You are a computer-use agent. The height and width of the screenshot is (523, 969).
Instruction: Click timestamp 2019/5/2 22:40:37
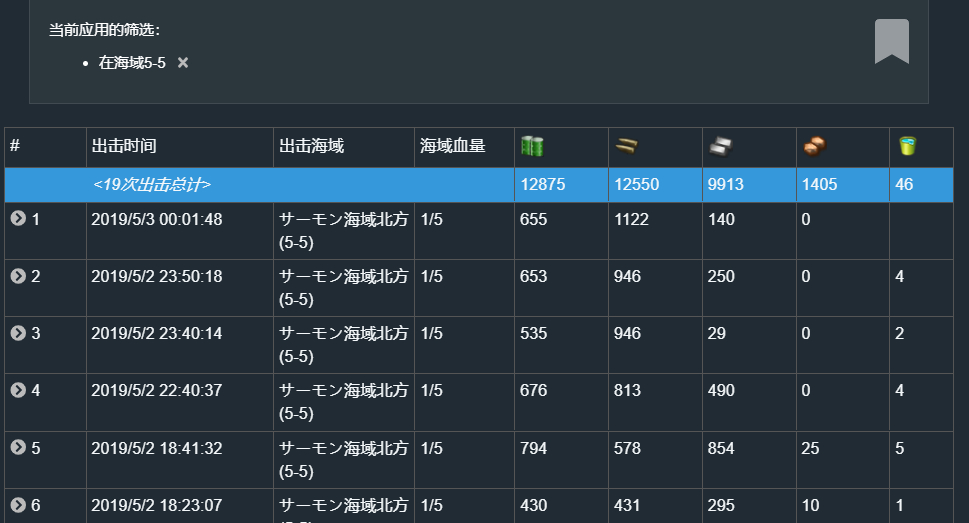[x=156, y=390]
